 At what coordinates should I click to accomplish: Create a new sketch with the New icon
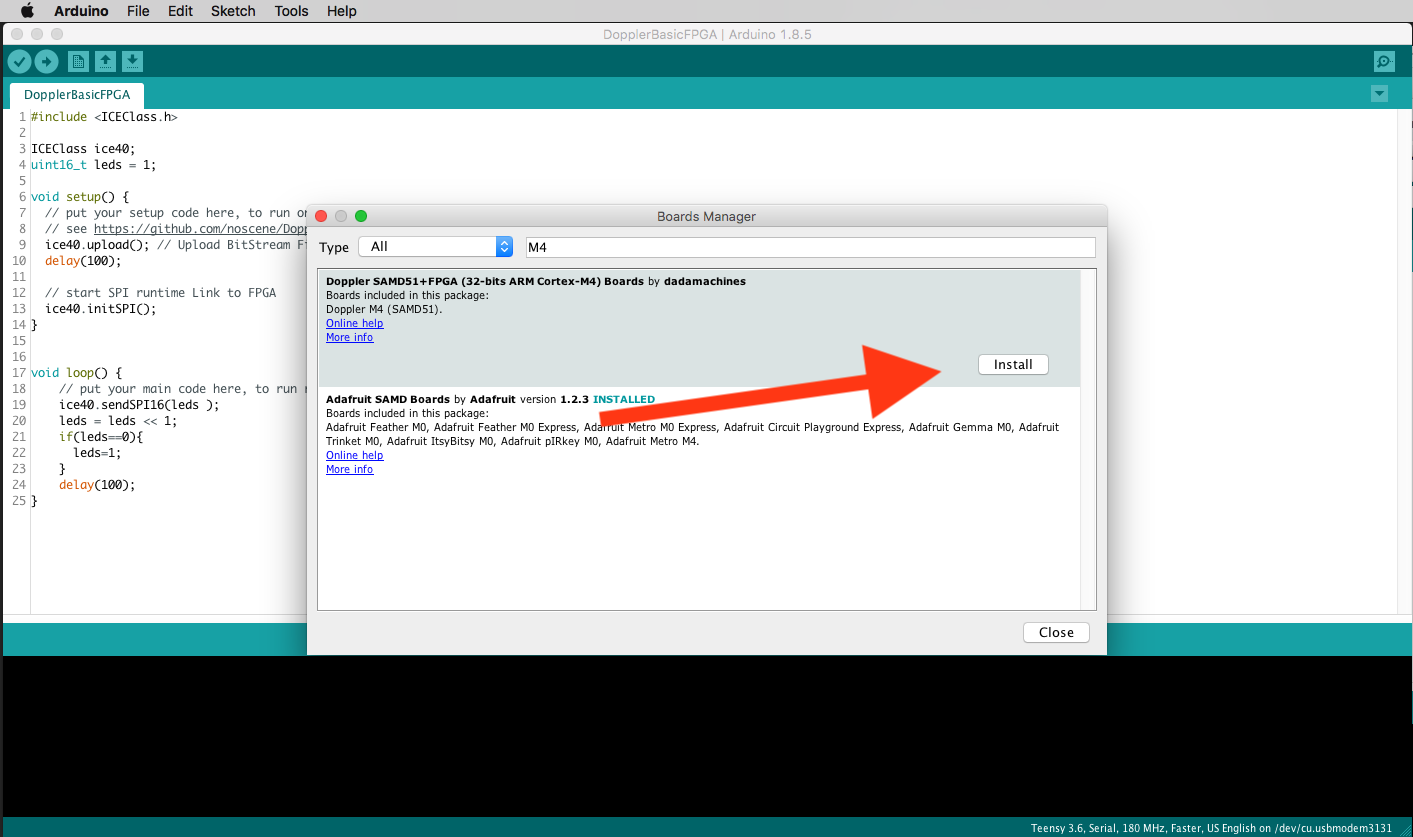[x=78, y=62]
